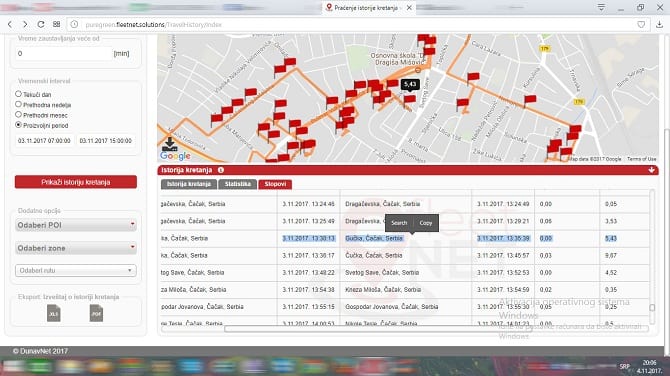Choose Copy in the selection popup
The height and width of the screenshot is (376, 670).
[x=426, y=223]
